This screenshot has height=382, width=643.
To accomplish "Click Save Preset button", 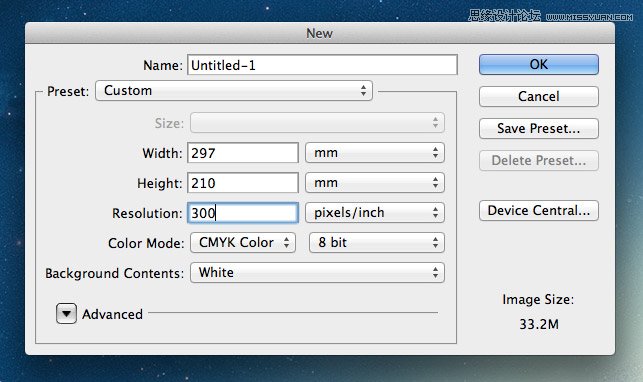I will (538, 128).
